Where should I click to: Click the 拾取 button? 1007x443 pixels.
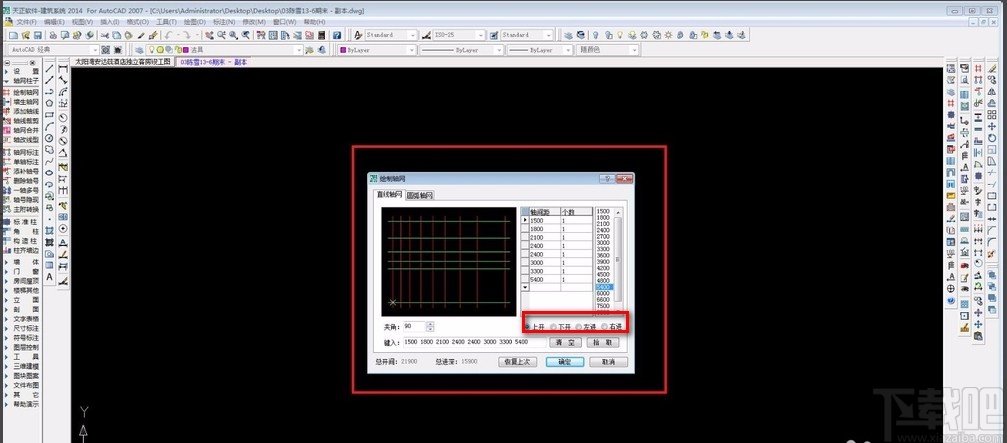603,342
